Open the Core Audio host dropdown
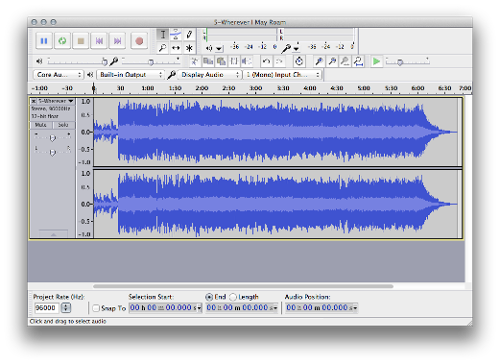Screen dimensions: 500x364 pos(58,75)
